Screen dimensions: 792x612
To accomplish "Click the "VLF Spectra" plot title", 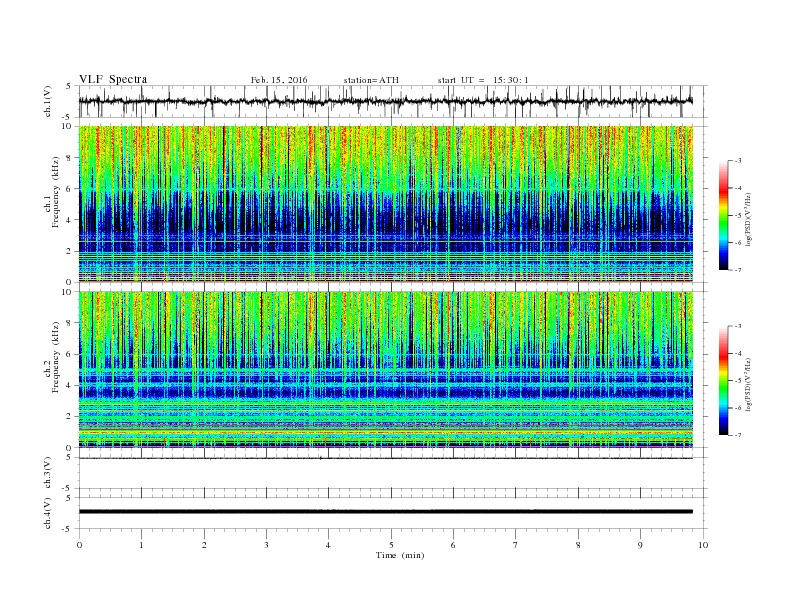I will tap(113, 79).
